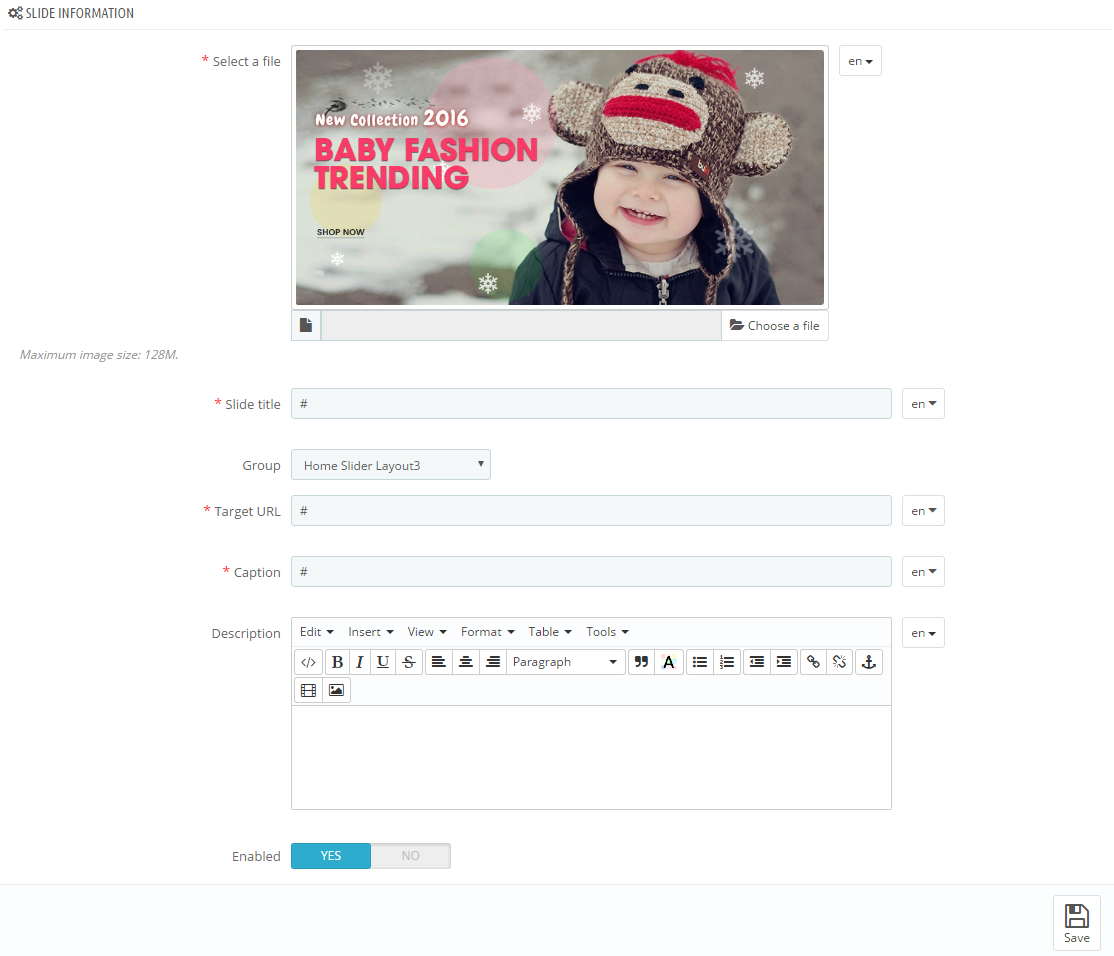Insert a blockquote

[642, 662]
